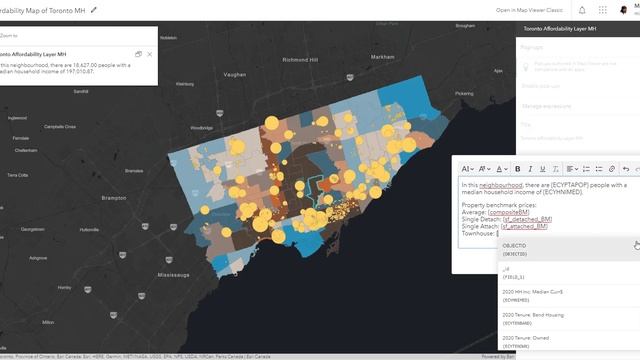Click the Mississauga map label

pyautogui.click(x=173, y=275)
